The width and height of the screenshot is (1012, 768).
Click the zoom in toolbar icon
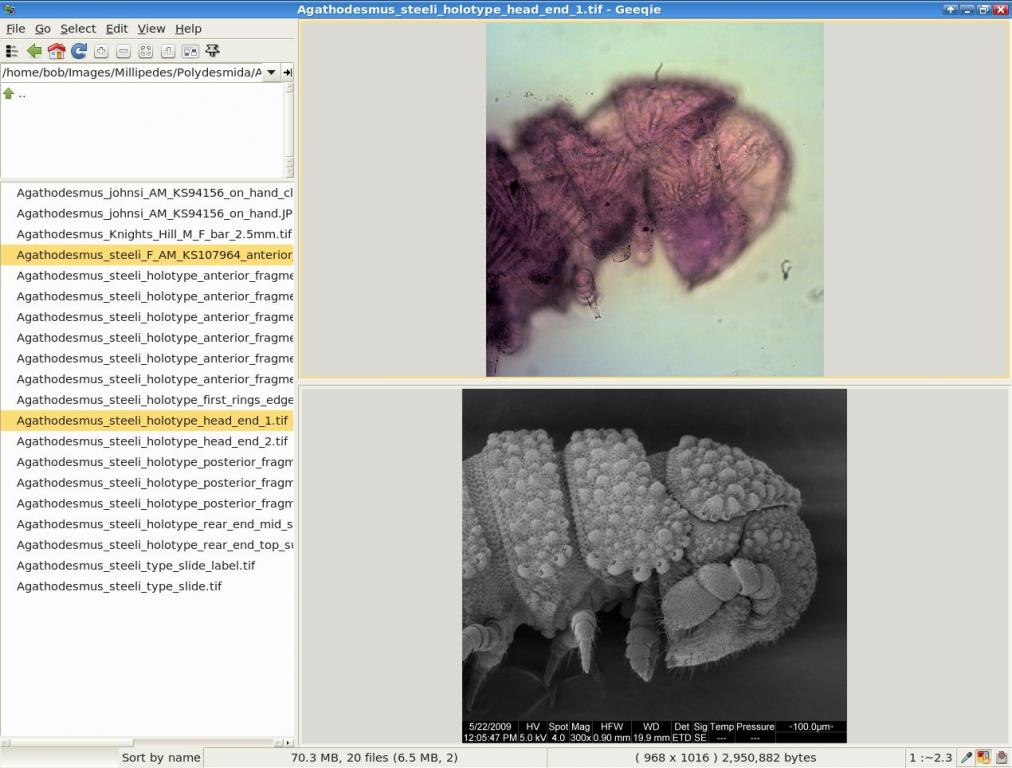[x=101, y=51]
